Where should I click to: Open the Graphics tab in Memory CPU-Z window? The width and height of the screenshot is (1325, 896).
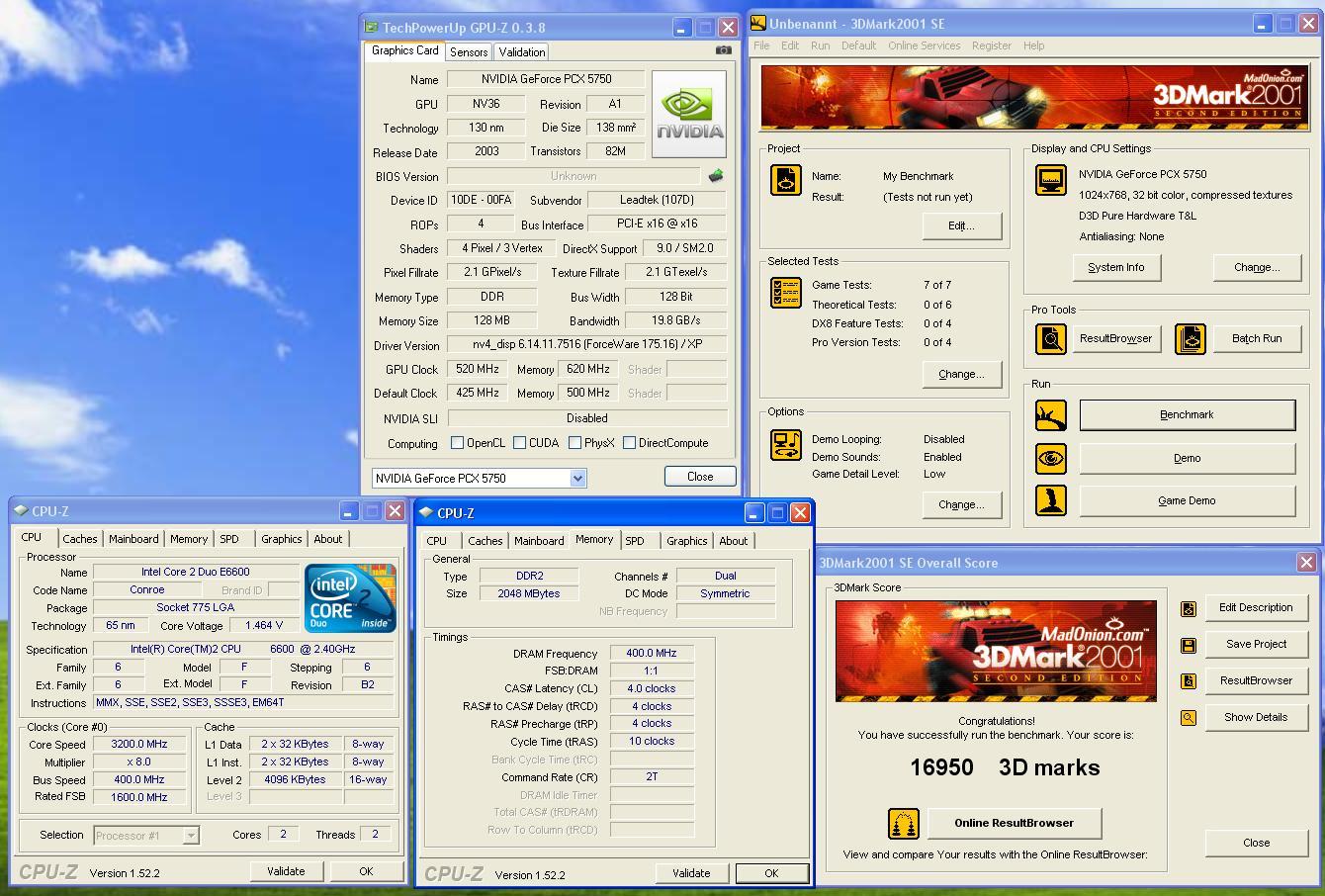tap(686, 541)
